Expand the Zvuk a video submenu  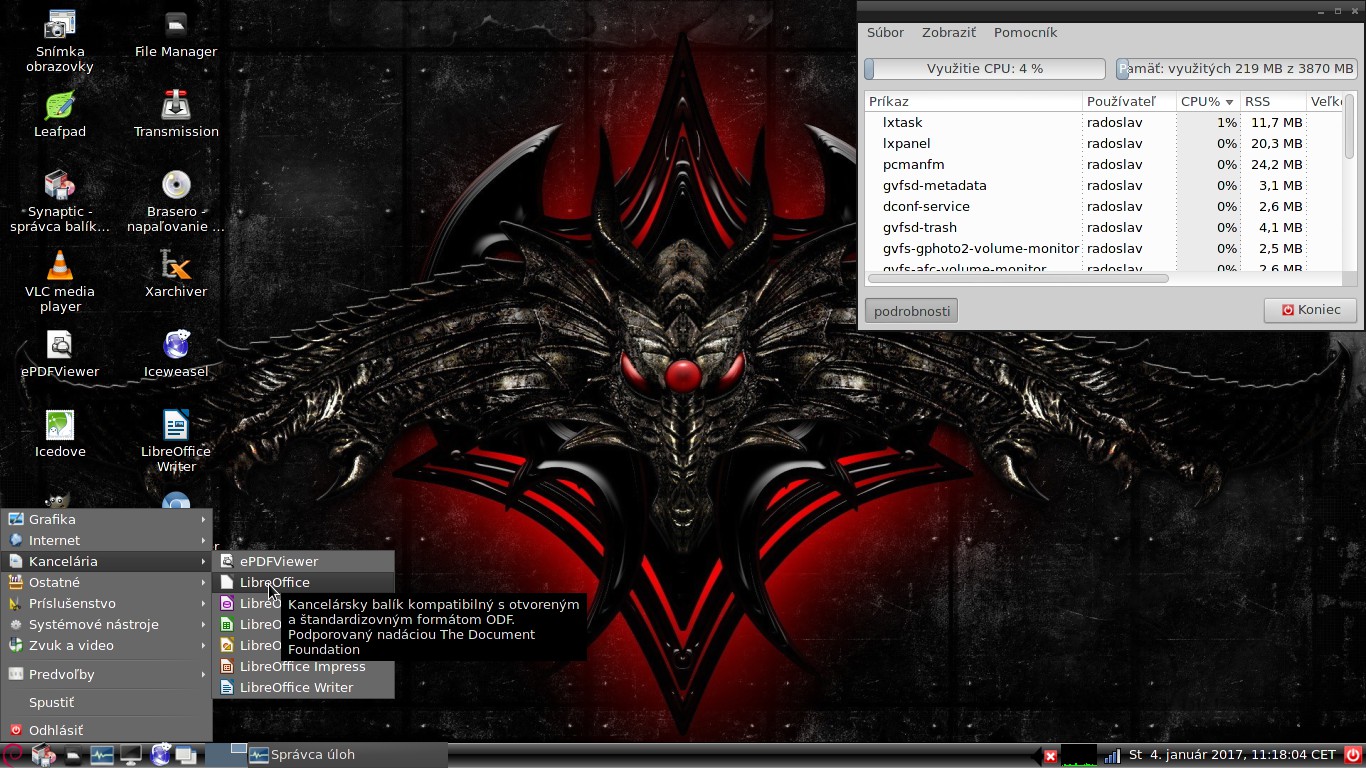point(107,645)
